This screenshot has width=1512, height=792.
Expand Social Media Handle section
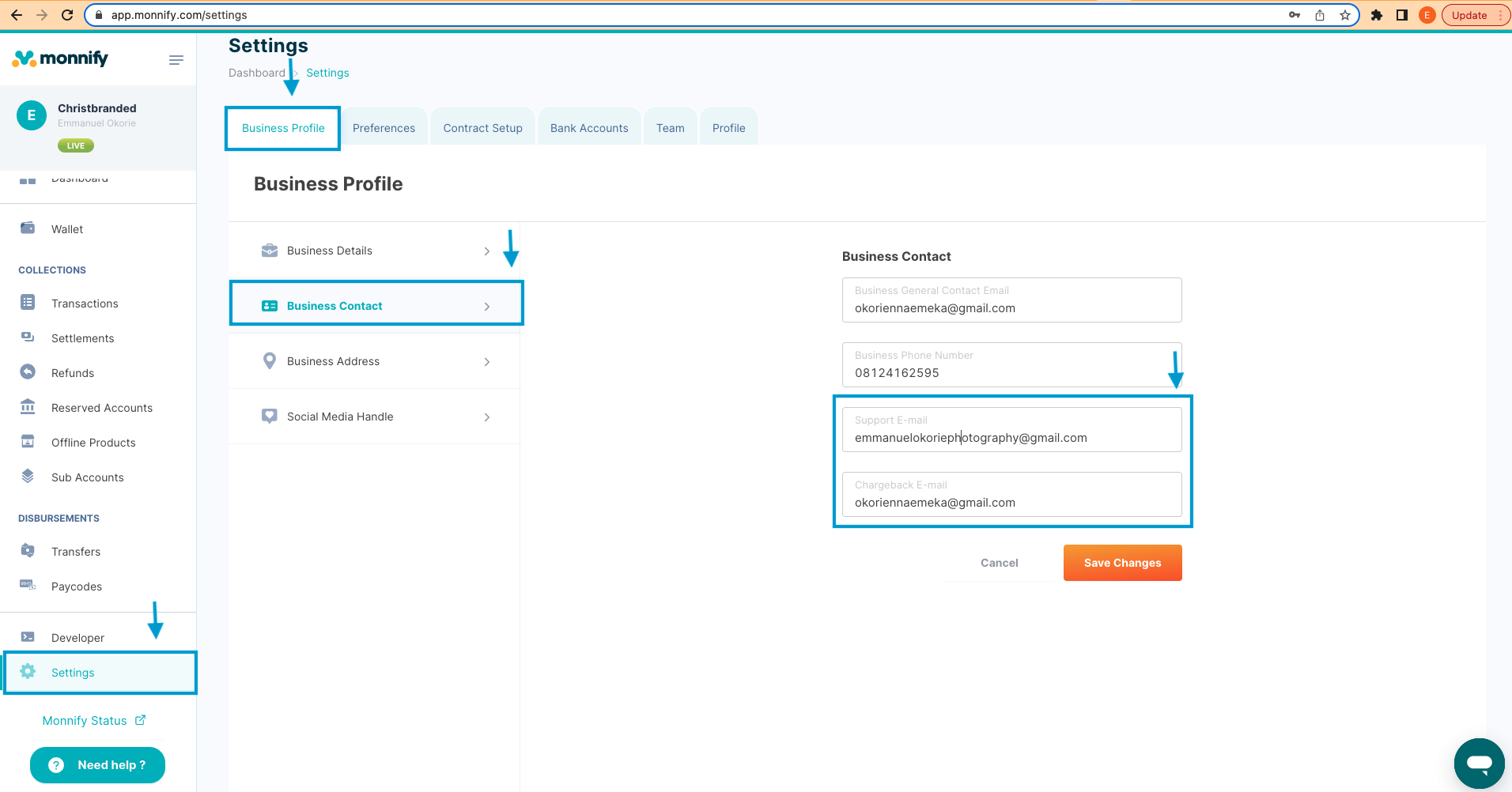point(374,417)
